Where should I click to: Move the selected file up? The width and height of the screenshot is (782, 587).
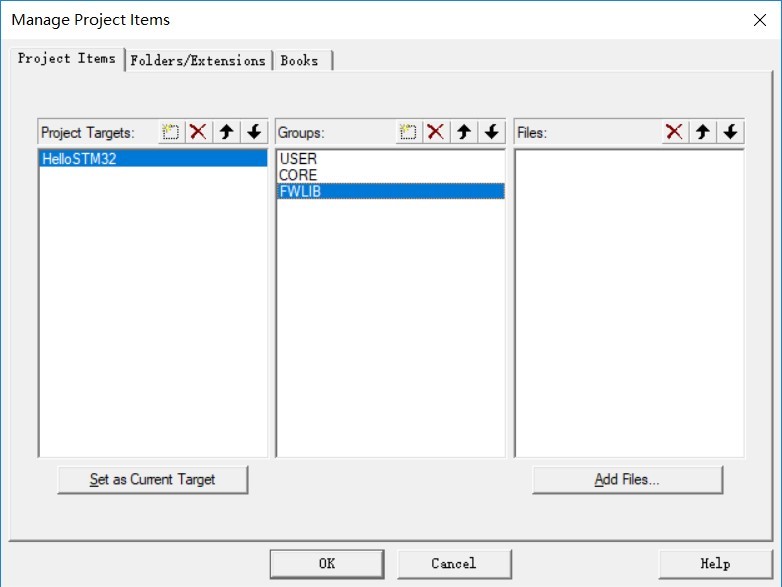click(x=703, y=132)
